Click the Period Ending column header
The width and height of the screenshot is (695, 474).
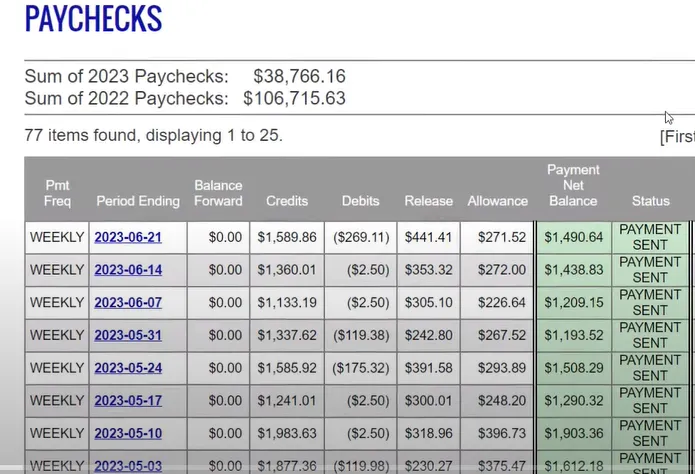(x=138, y=201)
